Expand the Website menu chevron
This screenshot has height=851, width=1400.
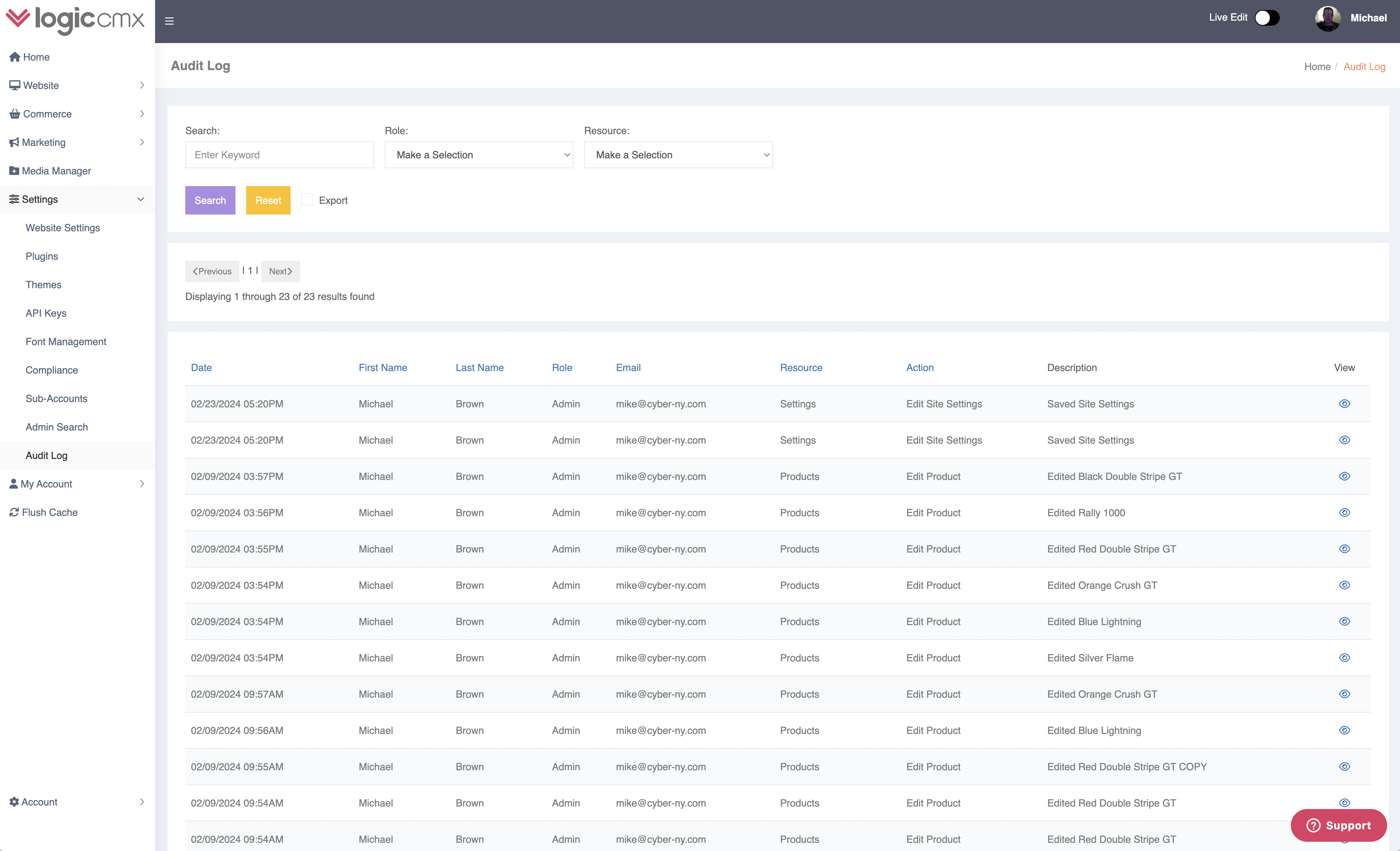point(142,85)
